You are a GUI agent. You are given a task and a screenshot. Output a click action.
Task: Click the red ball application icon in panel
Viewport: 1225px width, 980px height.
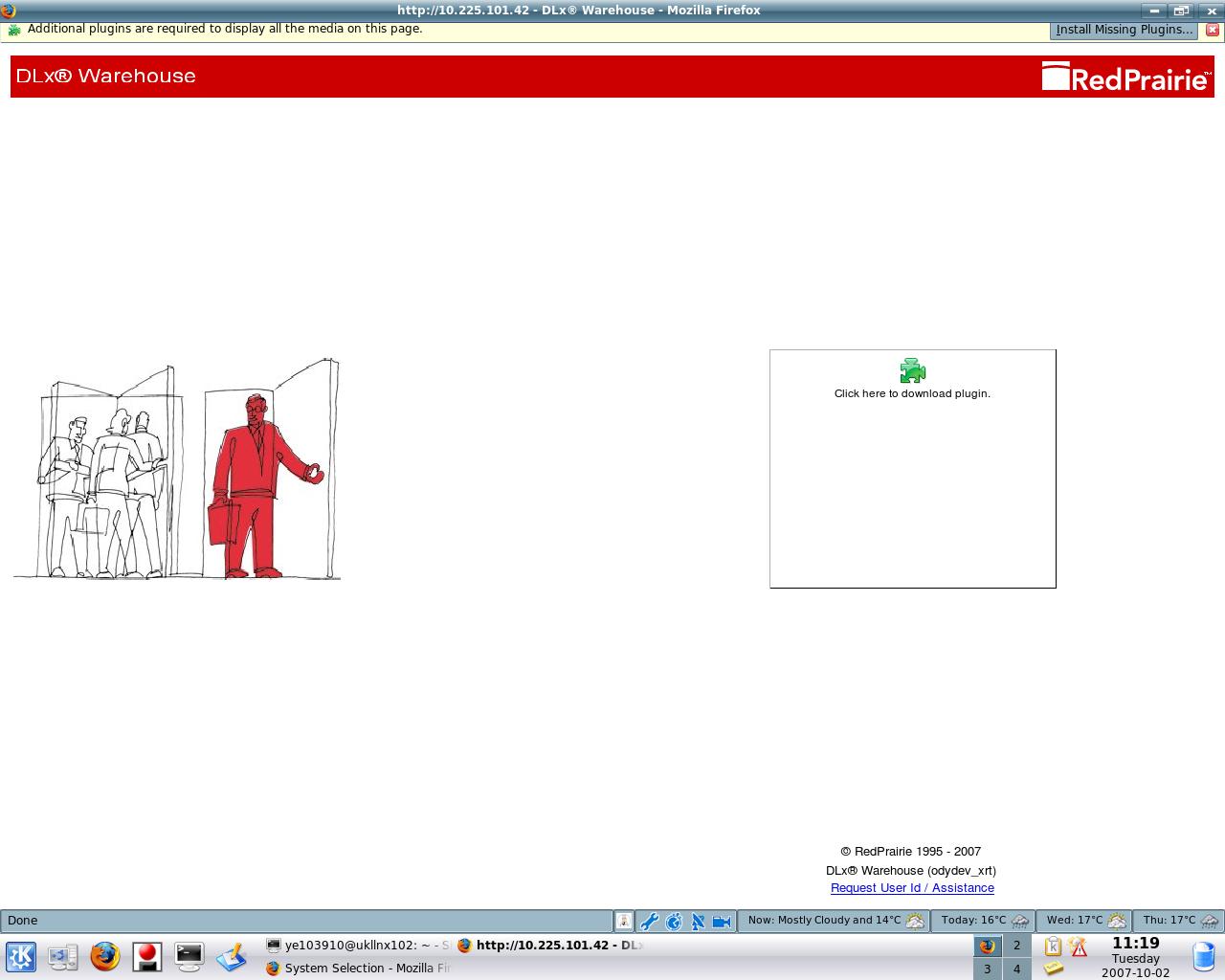pyautogui.click(x=146, y=956)
